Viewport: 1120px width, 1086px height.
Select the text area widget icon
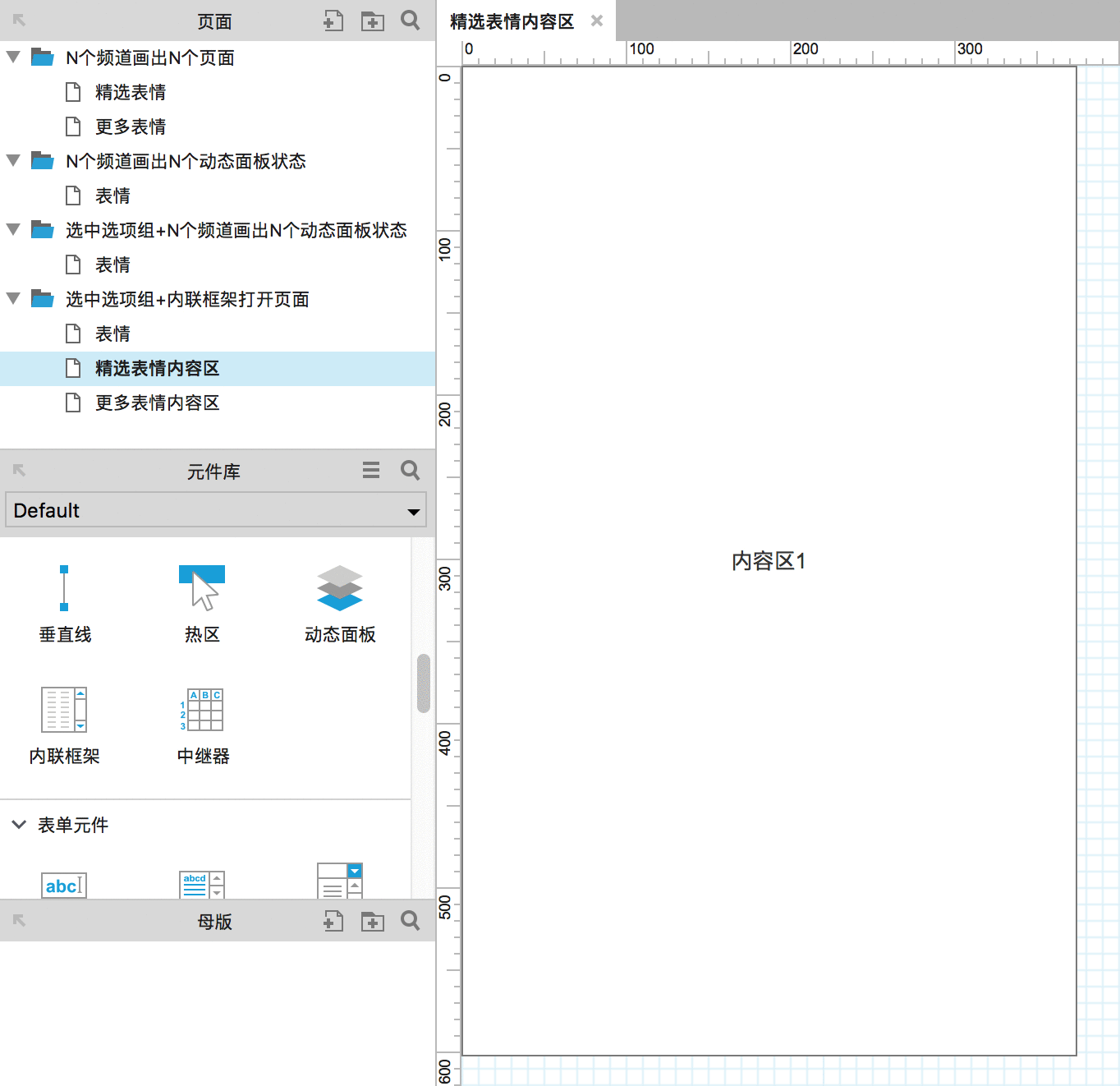coord(202,886)
